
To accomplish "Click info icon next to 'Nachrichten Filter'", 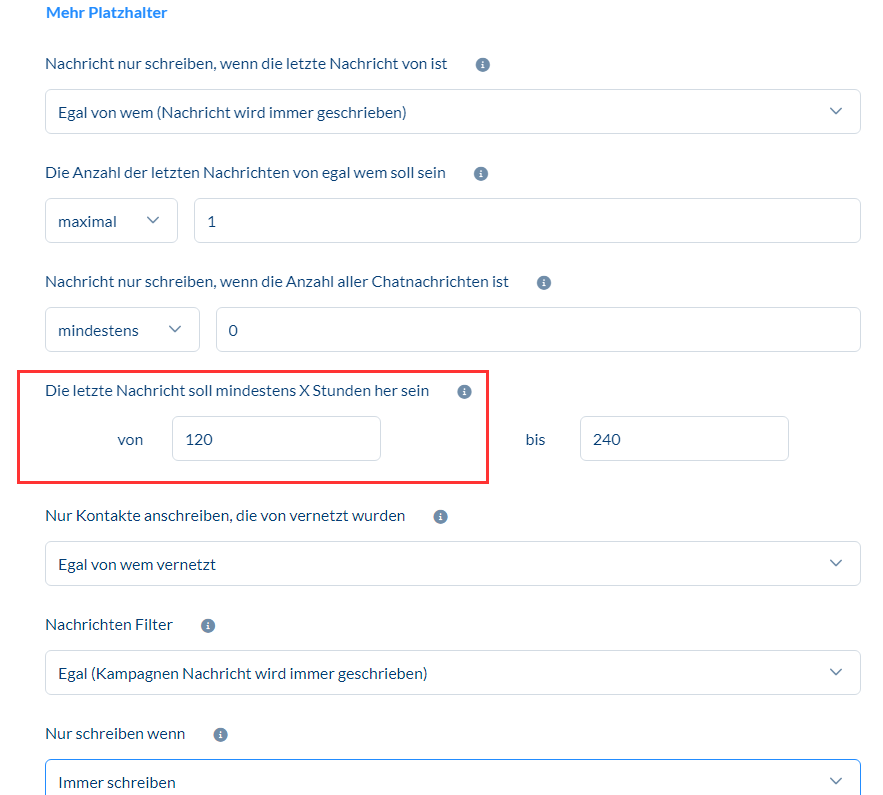I will 208,626.
